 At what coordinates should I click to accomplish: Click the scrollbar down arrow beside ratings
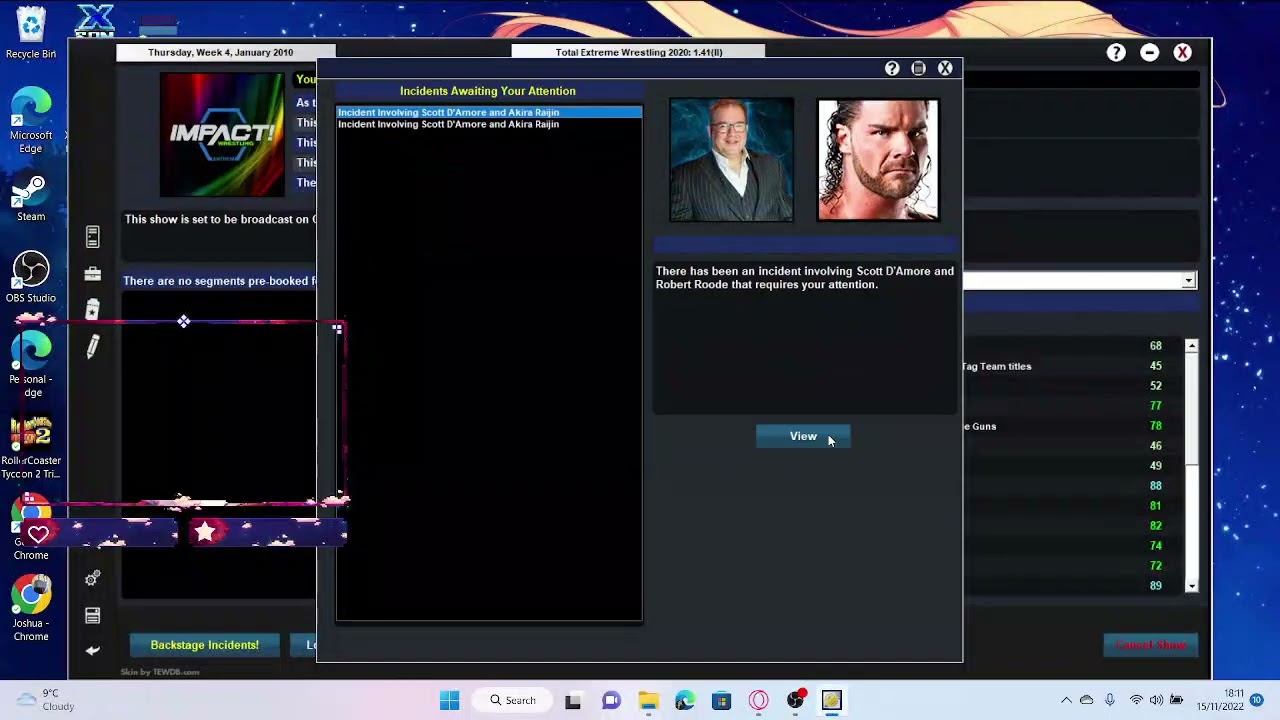1191,586
